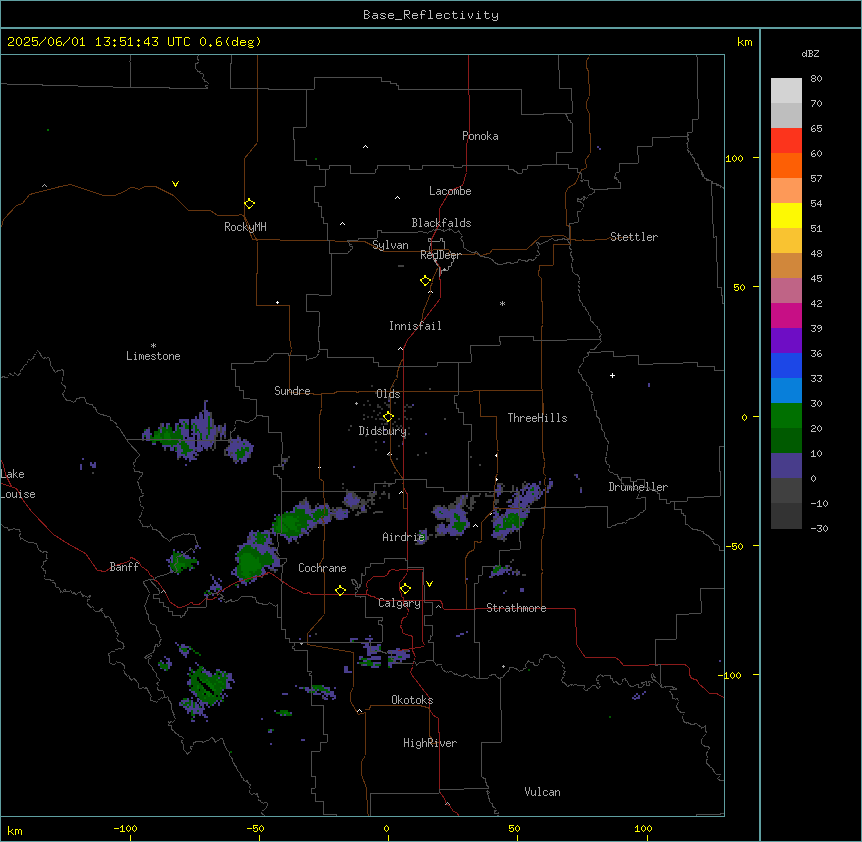Click the -100 tick on the bottom axis

125,828
